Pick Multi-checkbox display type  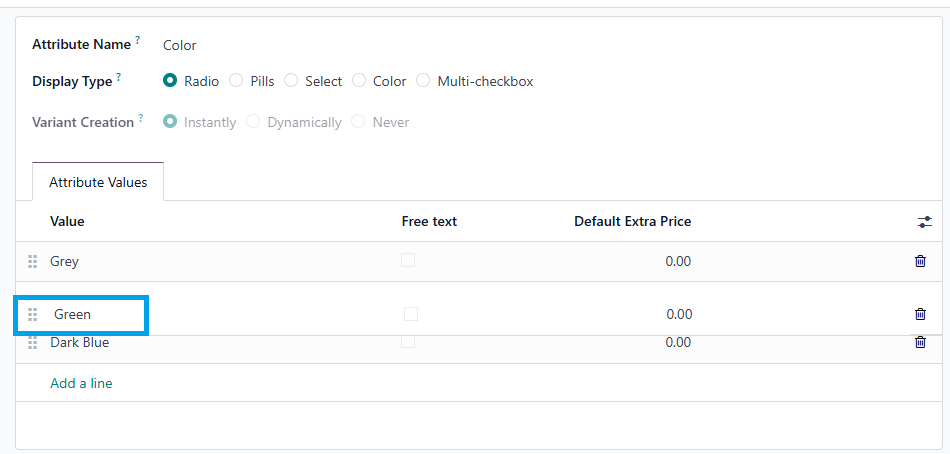(423, 81)
